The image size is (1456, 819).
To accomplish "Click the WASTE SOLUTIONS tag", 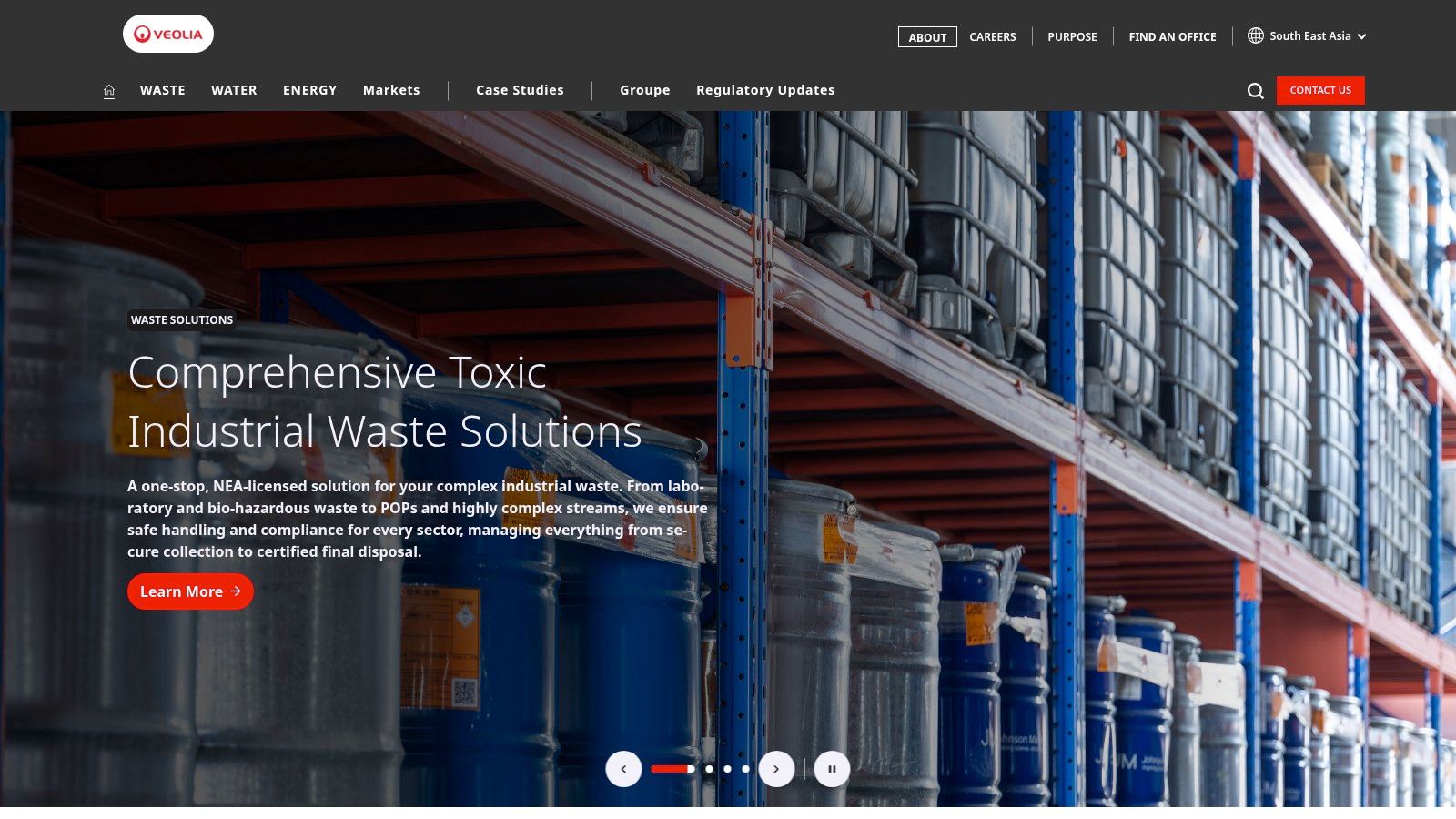I will coord(182,319).
